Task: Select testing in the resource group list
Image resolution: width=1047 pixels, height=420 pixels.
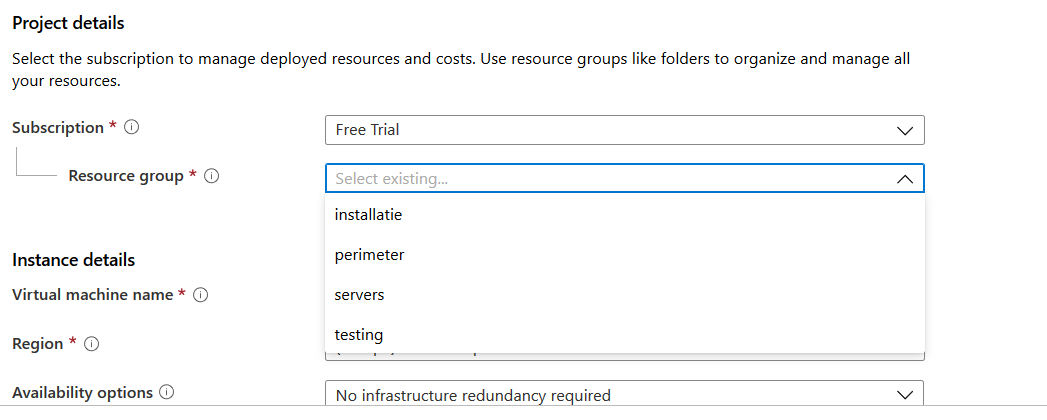Action: coord(358,335)
